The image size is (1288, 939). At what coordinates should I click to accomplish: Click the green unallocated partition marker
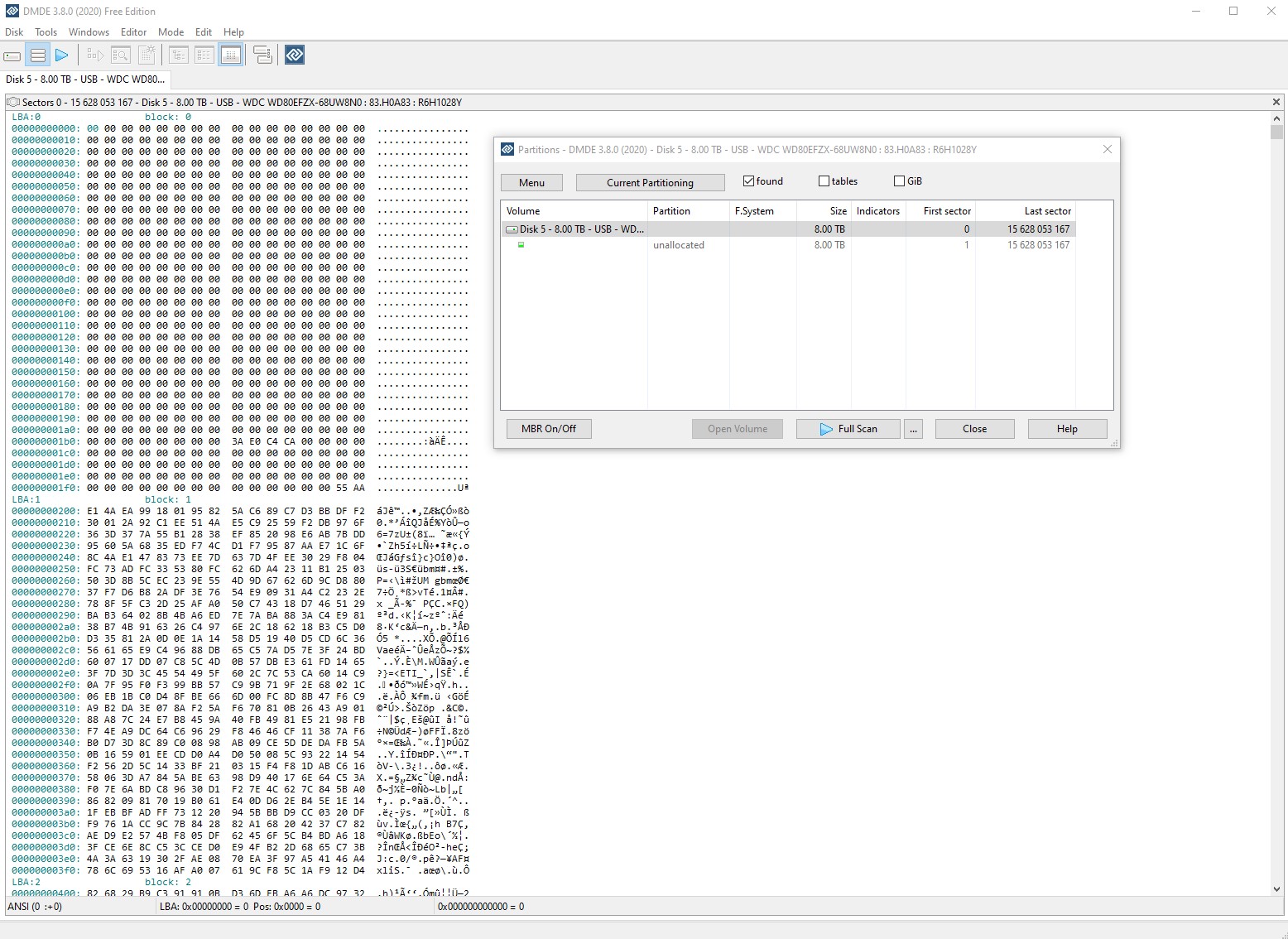(521, 245)
